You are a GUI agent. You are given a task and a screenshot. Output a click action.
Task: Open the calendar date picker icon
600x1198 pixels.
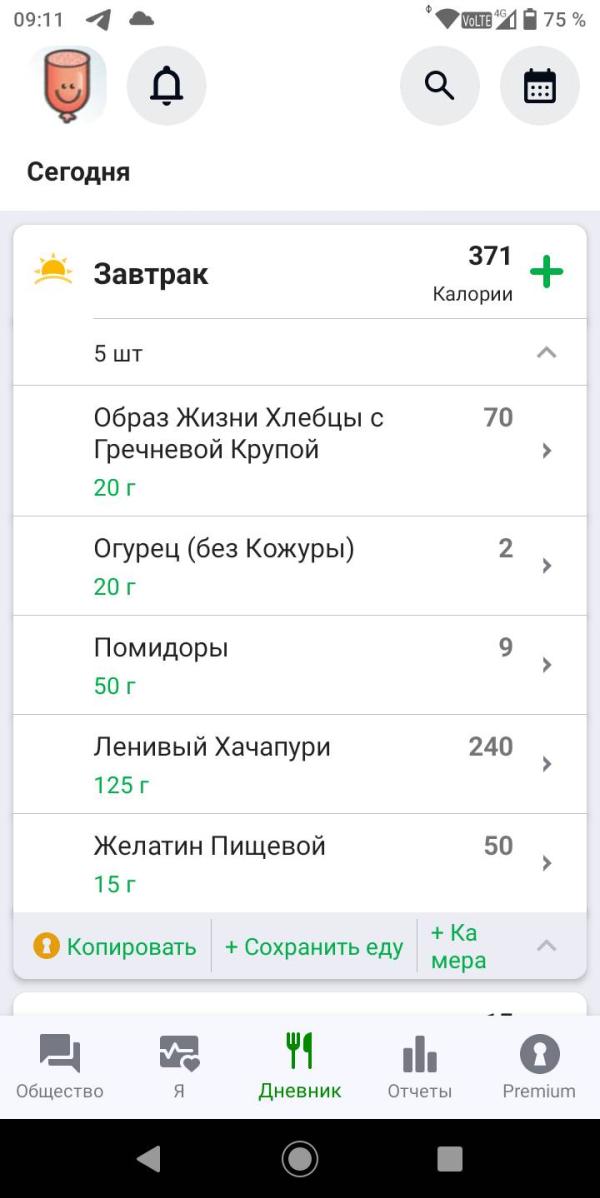coord(540,86)
